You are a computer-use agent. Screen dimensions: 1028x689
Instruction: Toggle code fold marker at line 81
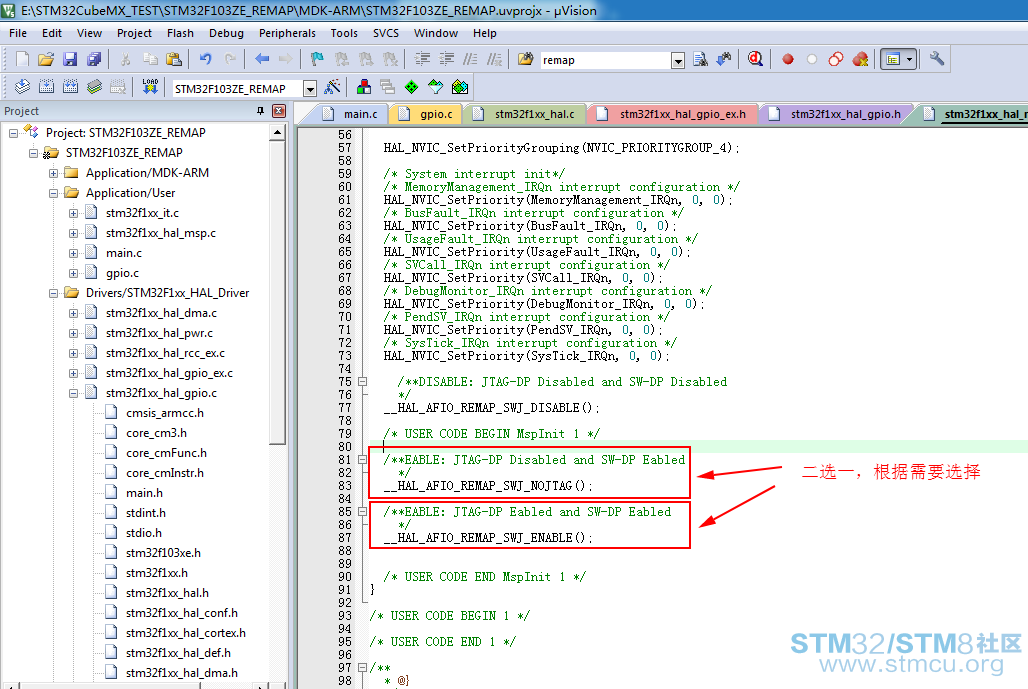363,460
